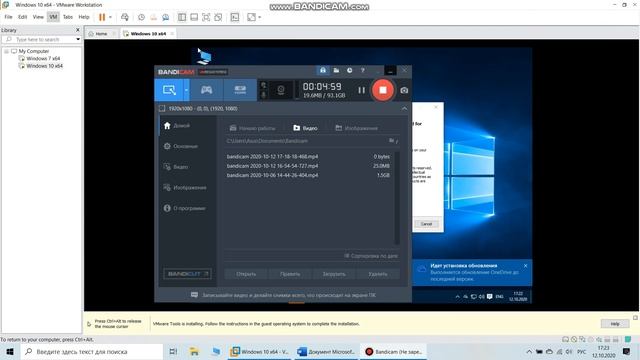Screen dimensions: 640x360
Task: Enter full screen mode icon
Action: tap(206, 17)
